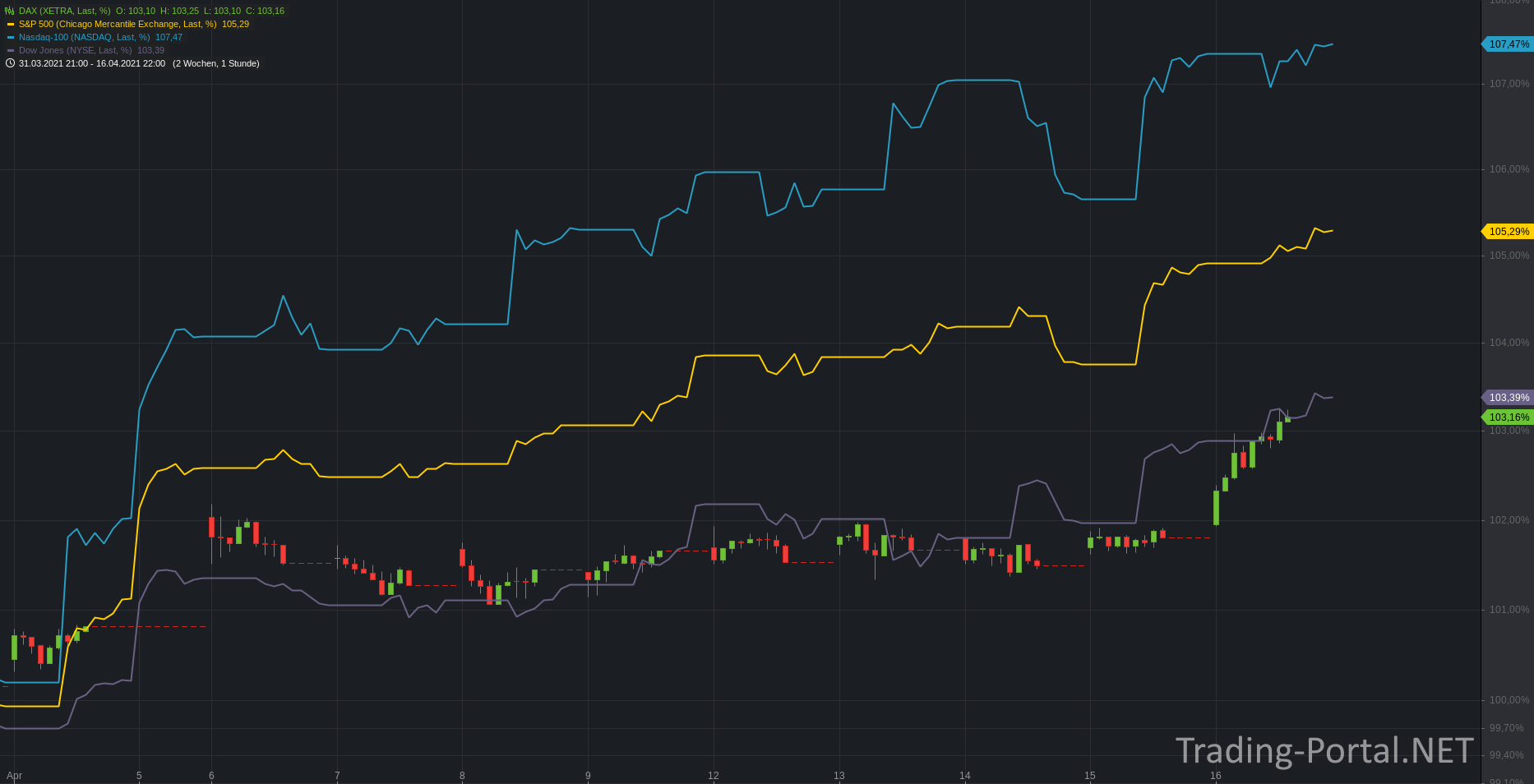Click the date '6' on the time axis
This screenshot has width=1534, height=784.
tap(211, 776)
